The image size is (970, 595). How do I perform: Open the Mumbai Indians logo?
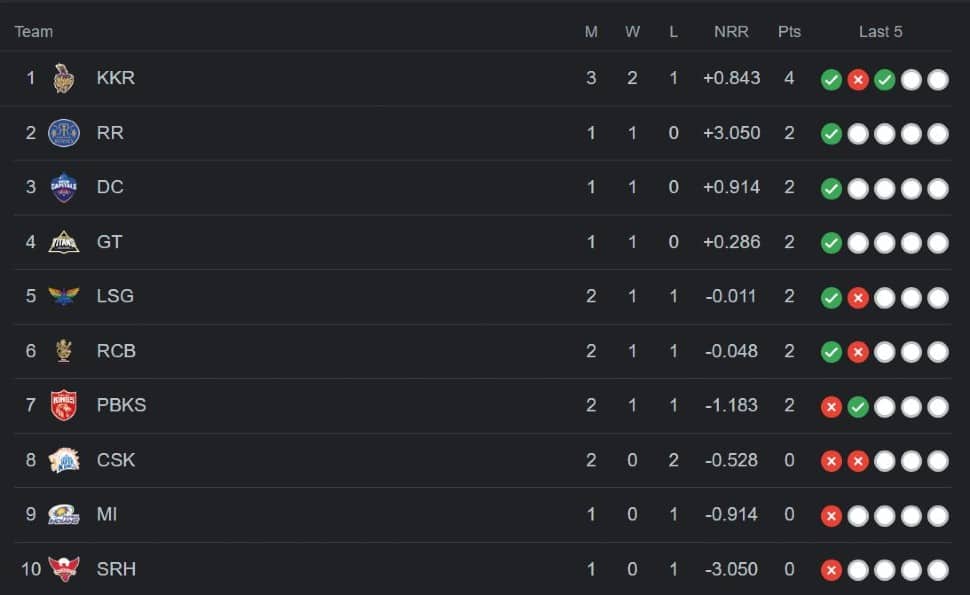[64, 515]
